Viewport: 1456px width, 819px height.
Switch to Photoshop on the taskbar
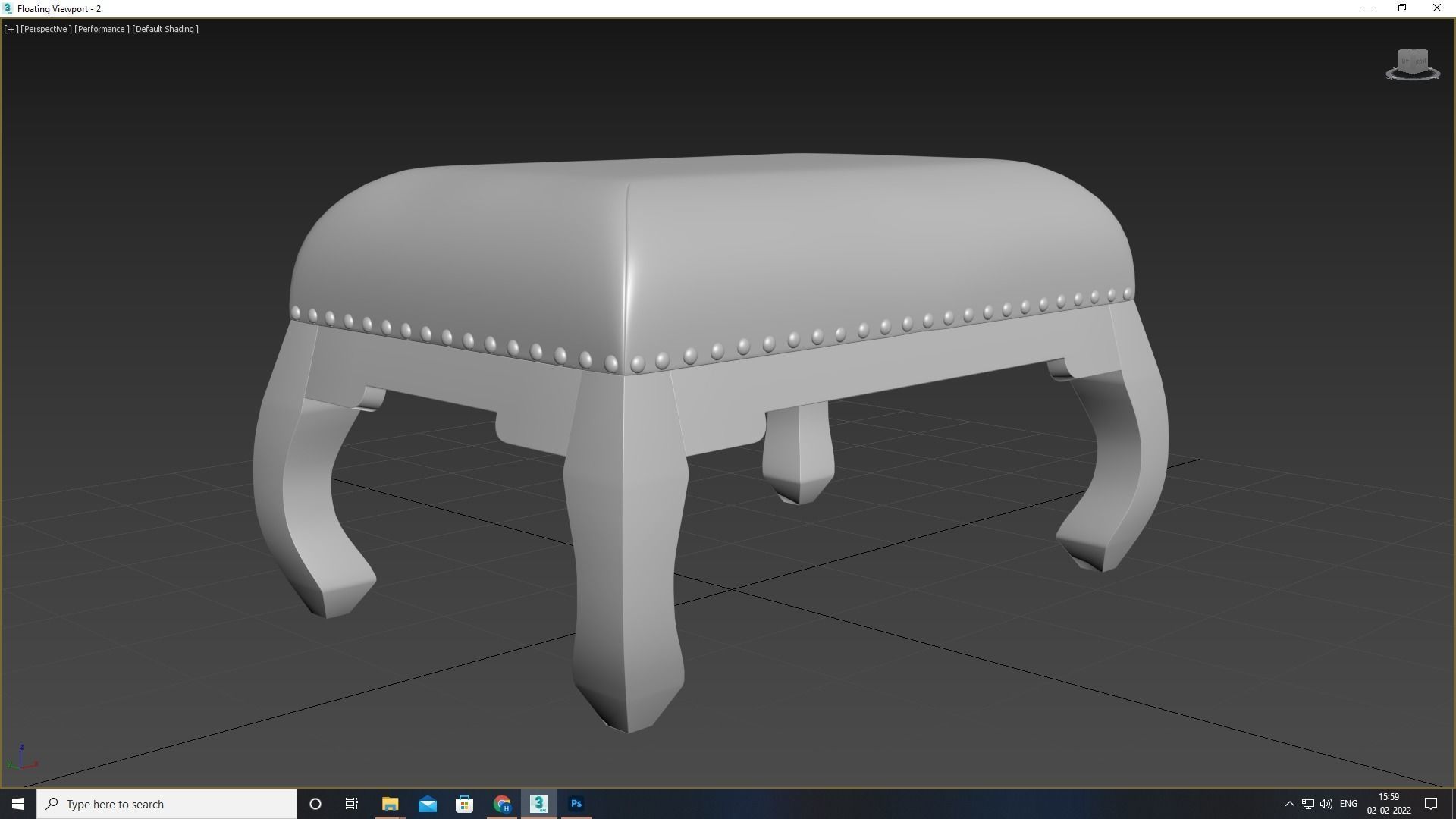[x=576, y=804]
